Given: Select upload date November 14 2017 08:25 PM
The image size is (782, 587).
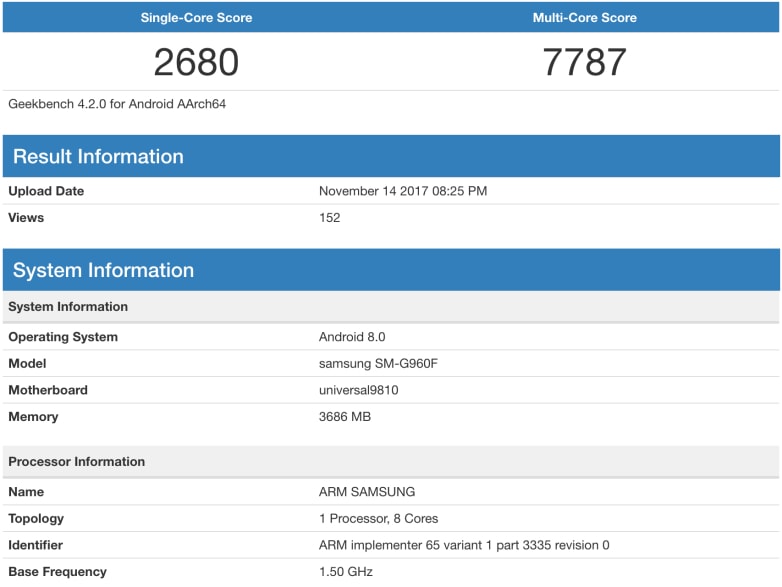Looking at the screenshot, I should [403, 191].
